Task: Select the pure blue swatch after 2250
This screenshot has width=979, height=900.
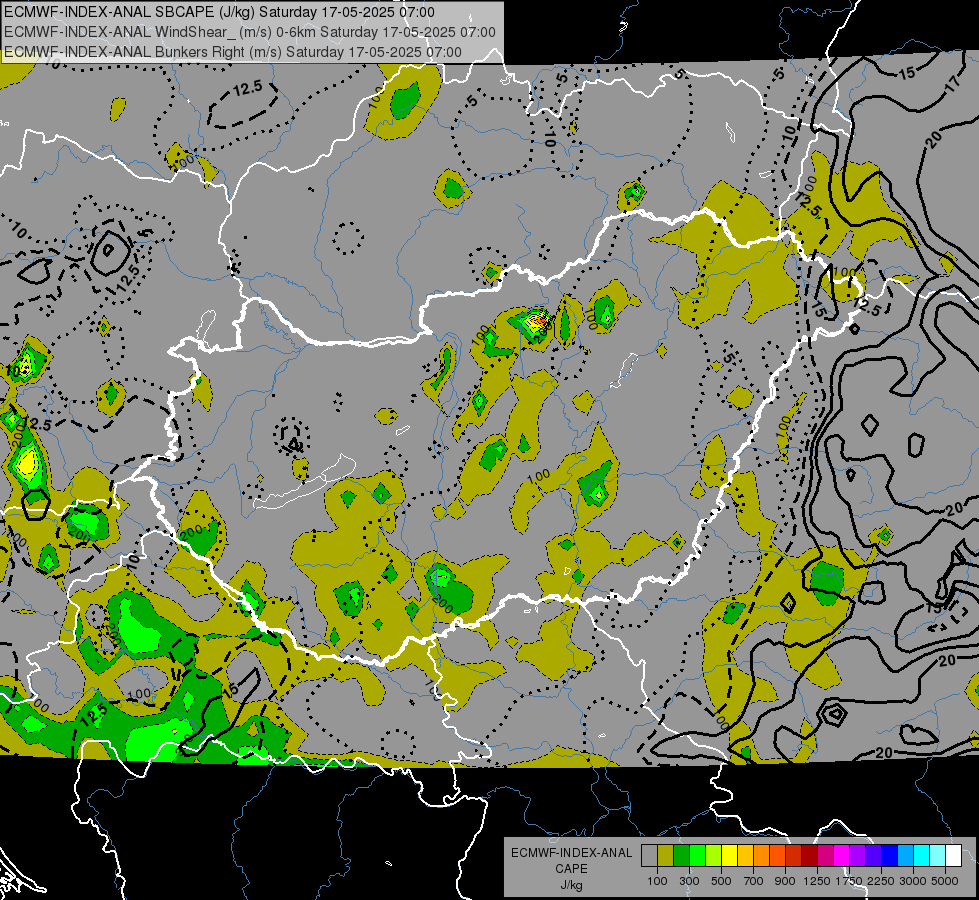Action: pos(890,856)
